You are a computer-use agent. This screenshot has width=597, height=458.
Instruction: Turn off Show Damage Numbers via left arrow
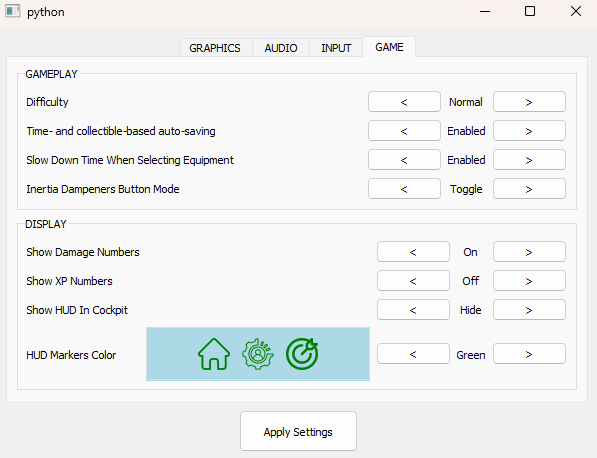[413, 252]
